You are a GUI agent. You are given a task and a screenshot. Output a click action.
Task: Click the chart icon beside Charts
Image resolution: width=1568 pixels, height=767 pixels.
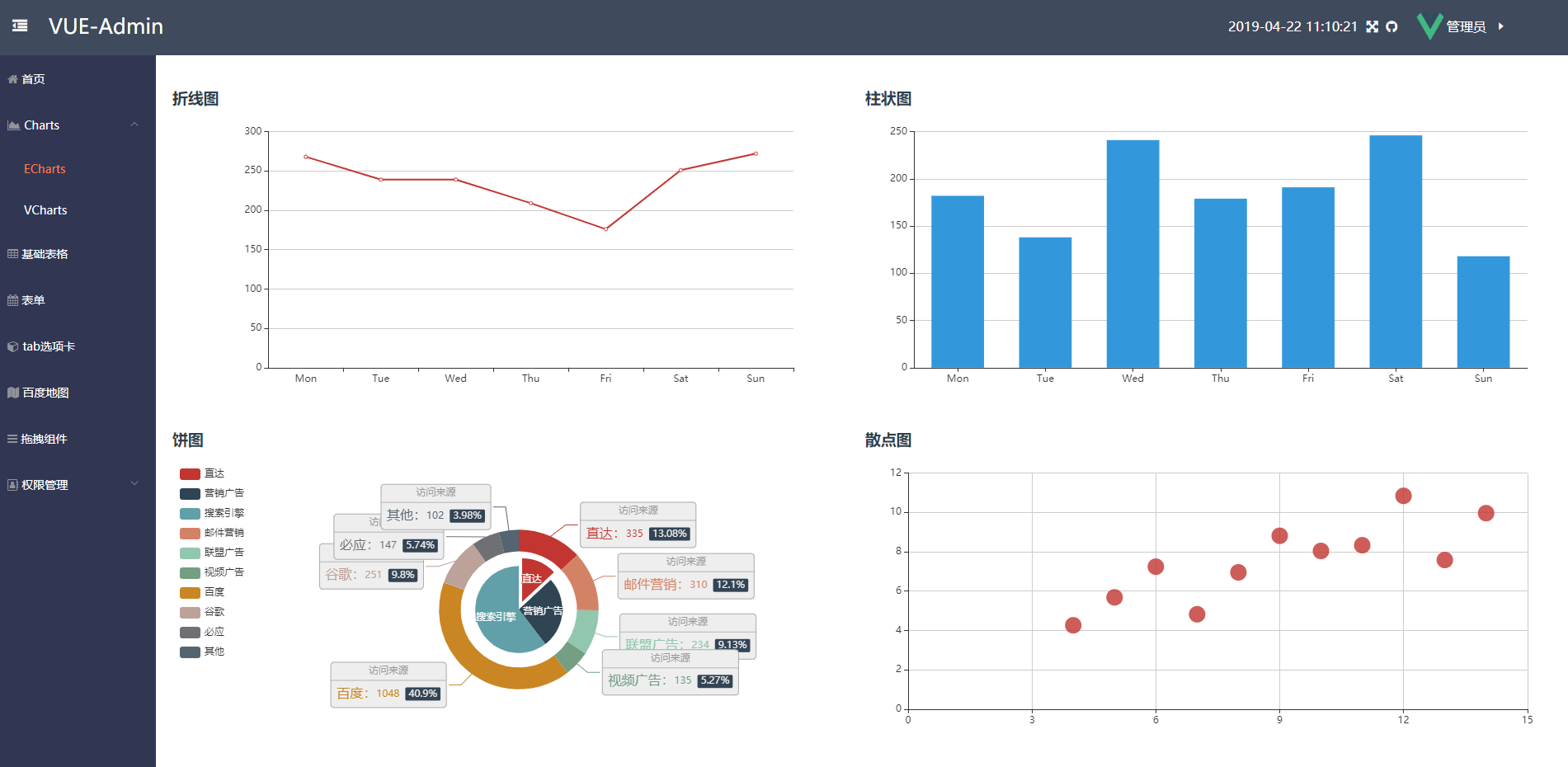(13, 125)
